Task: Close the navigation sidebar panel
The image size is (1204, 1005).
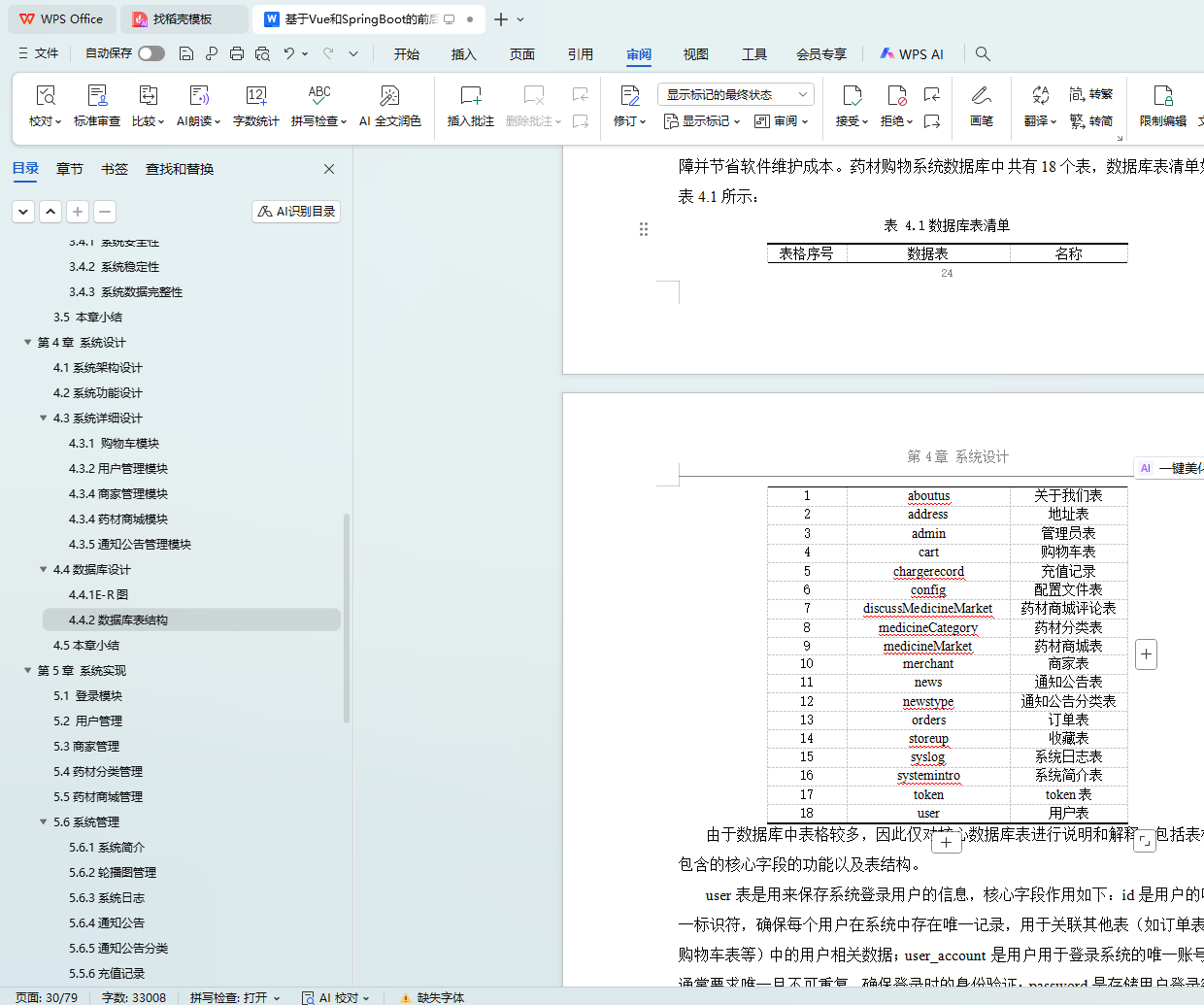Action: [329, 169]
